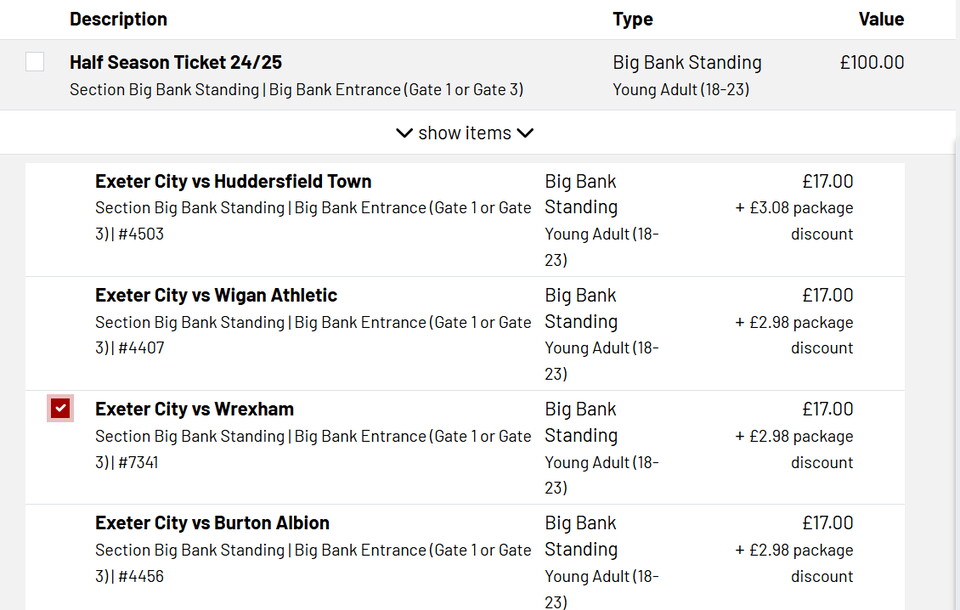Tick the Half Season Ticket 24/25 checkbox
960x610 pixels.
click(35, 62)
